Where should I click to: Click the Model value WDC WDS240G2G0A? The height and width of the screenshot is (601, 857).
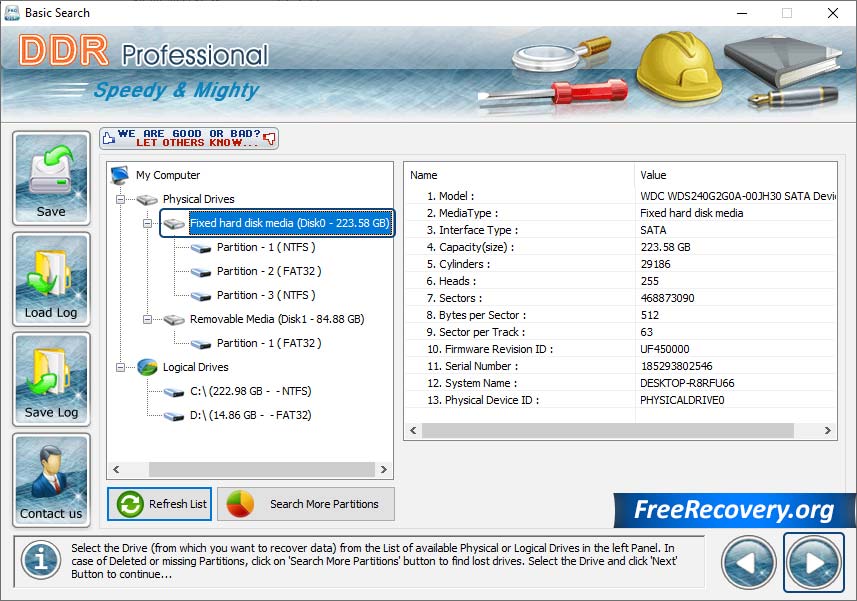click(738, 196)
